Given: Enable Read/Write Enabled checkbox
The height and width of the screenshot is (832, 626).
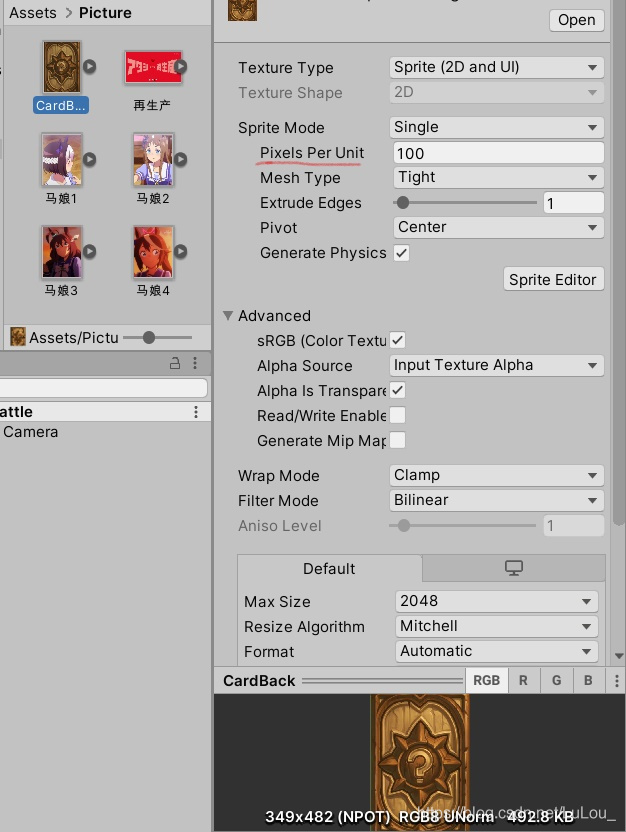Looking at the screenshot, I should 398,415.
